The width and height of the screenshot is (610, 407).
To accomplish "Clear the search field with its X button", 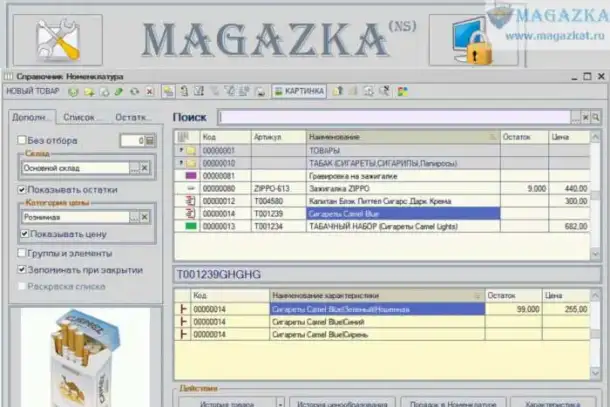I will click(585, 117).
